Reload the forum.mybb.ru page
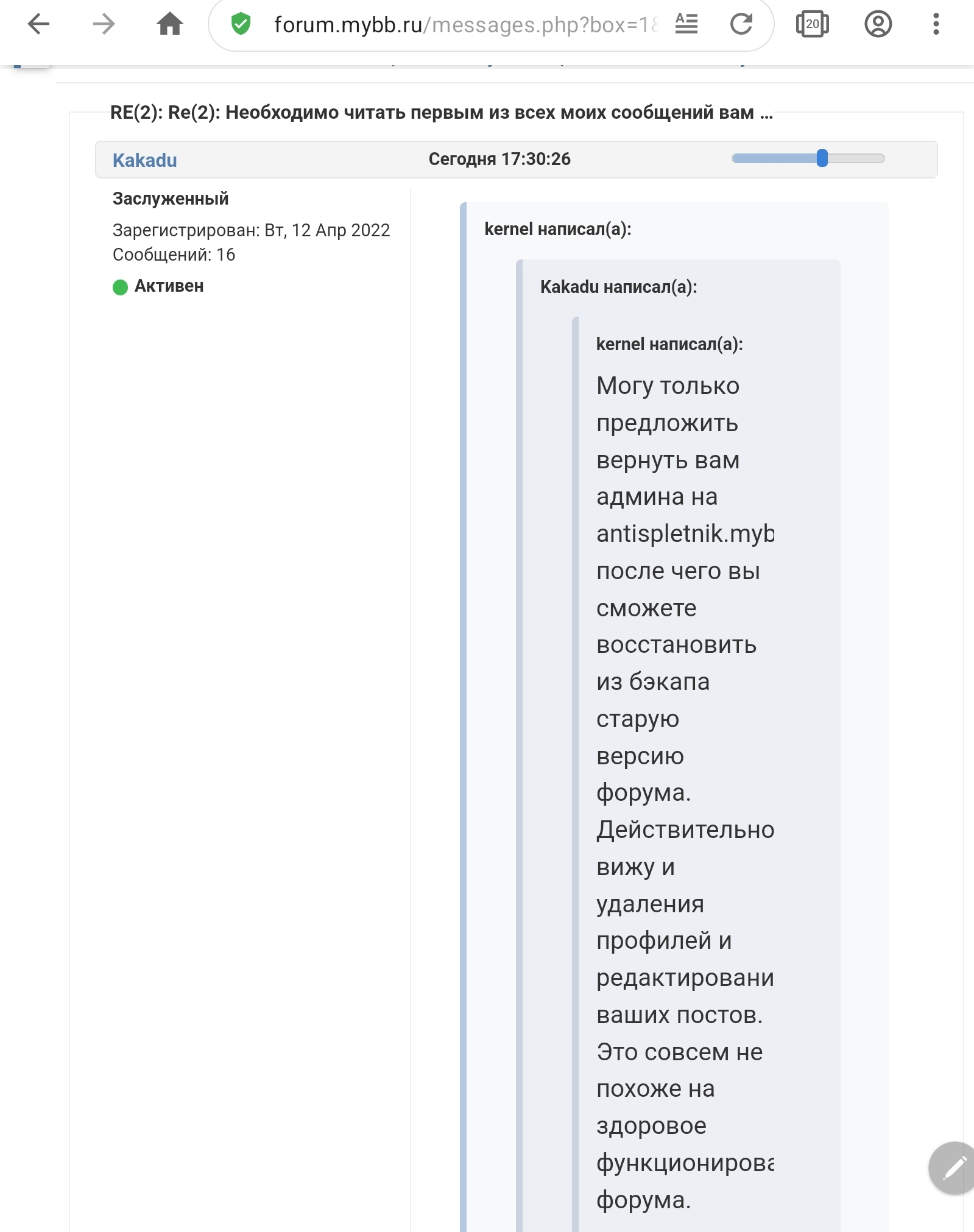This screenshot has width=974, height=1232. 741,24
